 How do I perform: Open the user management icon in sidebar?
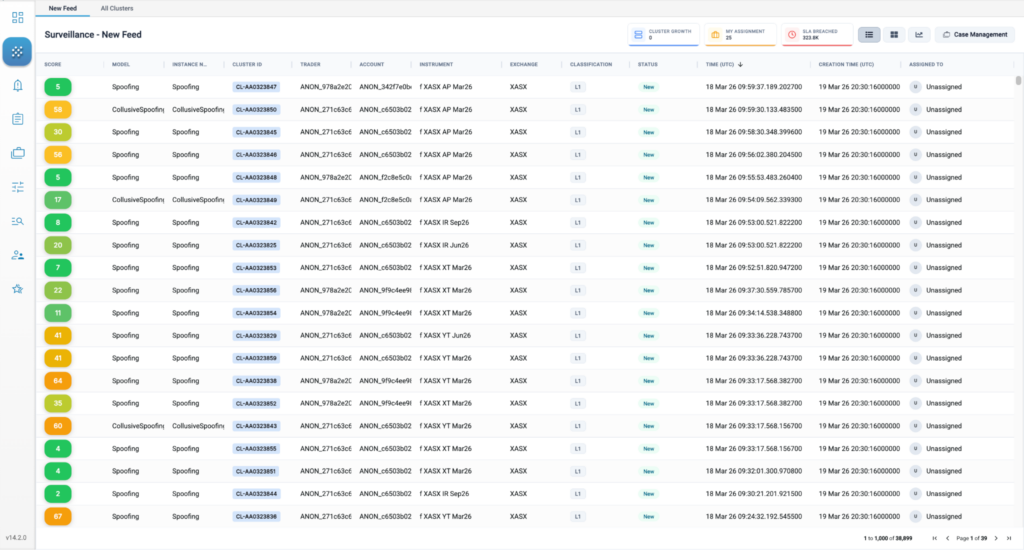pyautogui.click(x=18, y=255)
